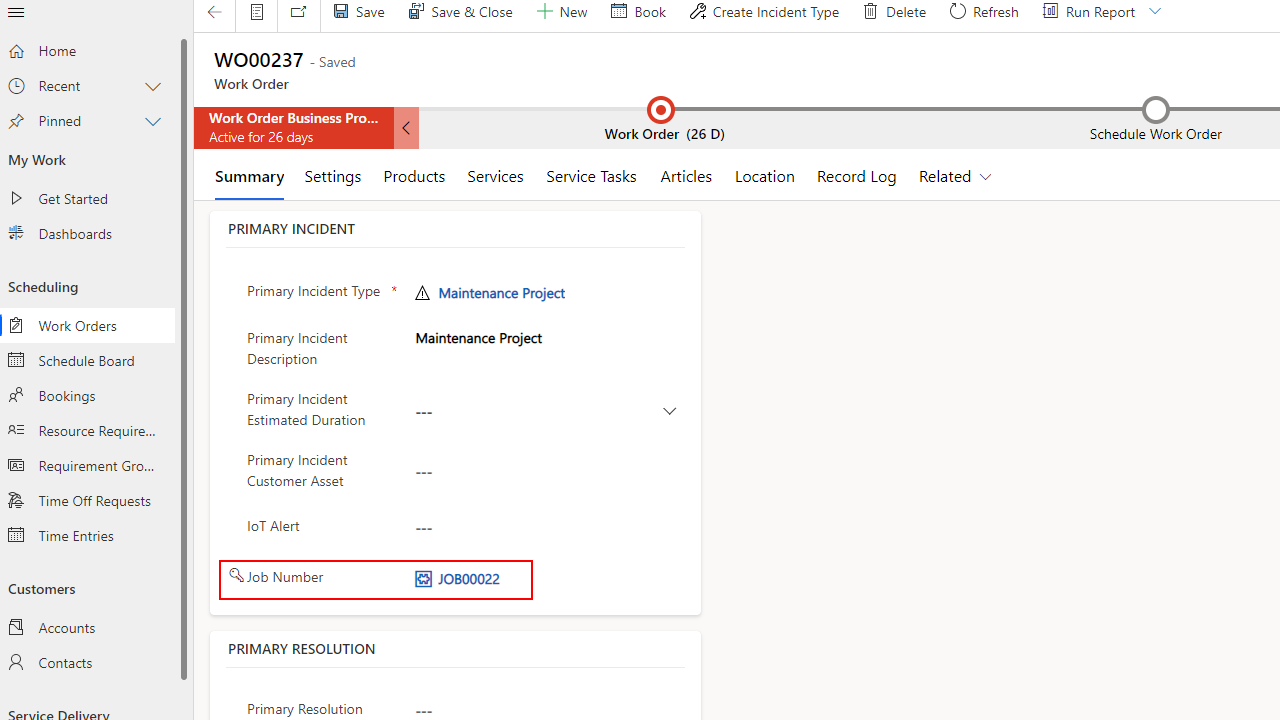Open record in new window icon
1280x720 pixels.
click(299, 12)
